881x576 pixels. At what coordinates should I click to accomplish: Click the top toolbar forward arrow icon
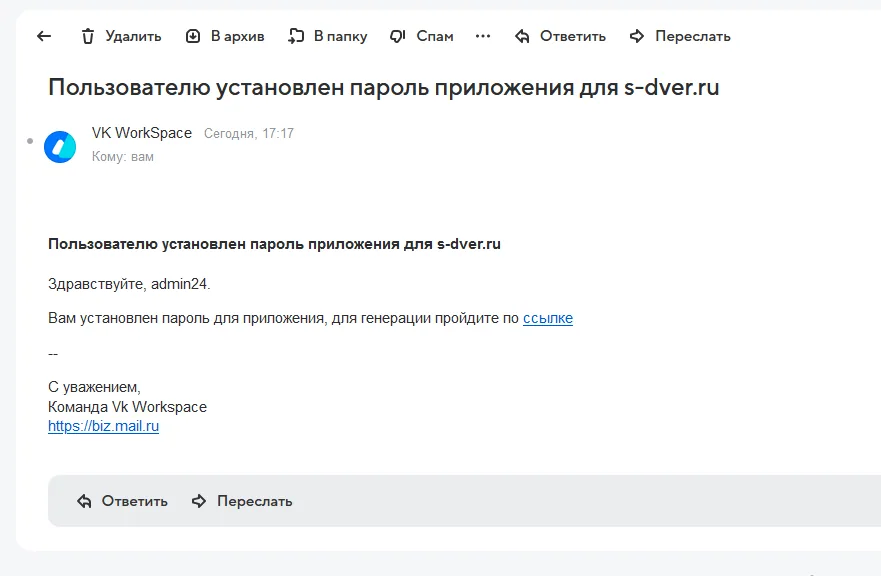pyautogui.click(x=637, y=37)
